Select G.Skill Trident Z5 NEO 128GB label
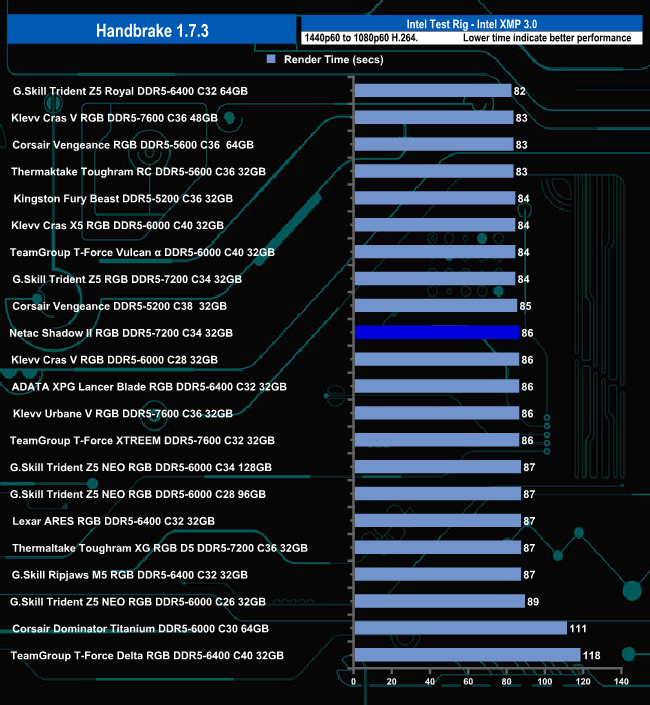650x705 pixels. (x=141, y=468)
